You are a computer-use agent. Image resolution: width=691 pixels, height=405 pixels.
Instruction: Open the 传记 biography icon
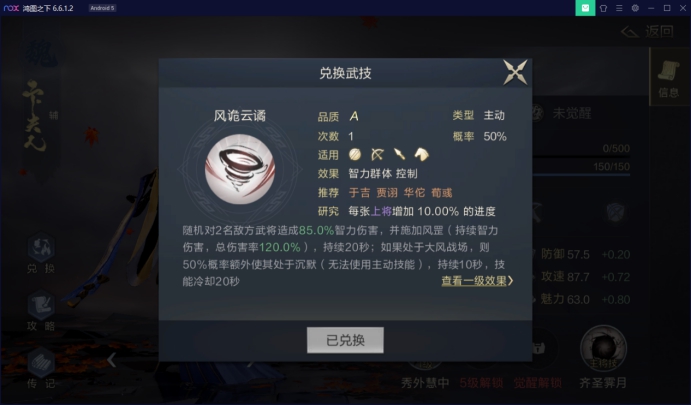41,368
